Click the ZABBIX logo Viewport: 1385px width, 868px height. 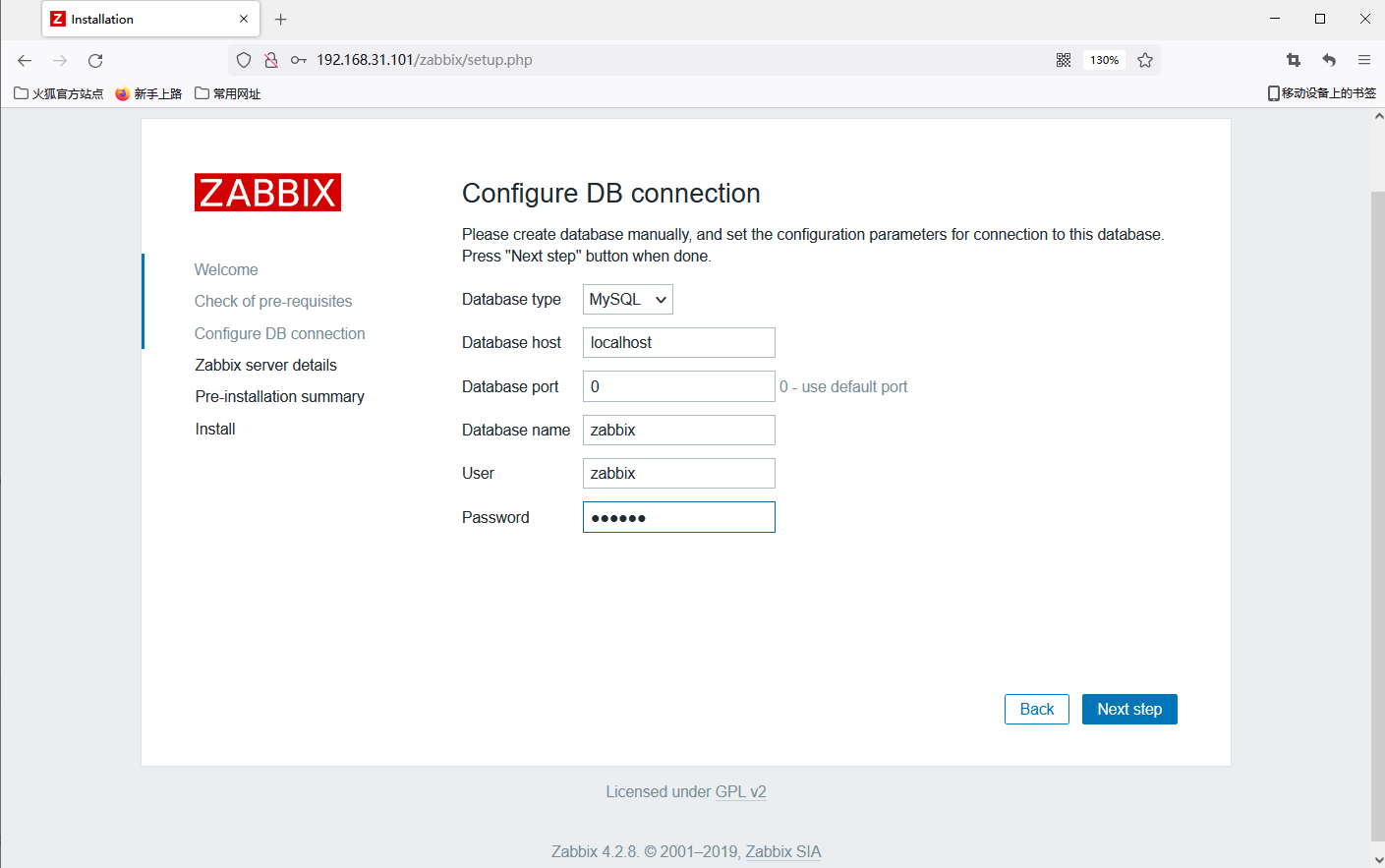pyautogui.click(x=267, y=192)
